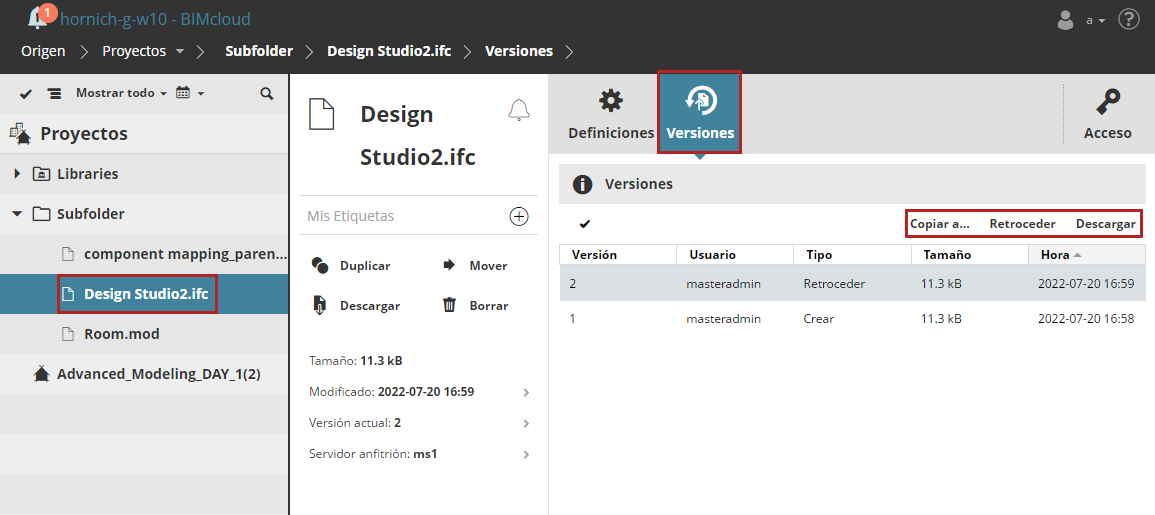Screen dimensions: 1155x515
Task: Open the Mostrar todo filter dropdown
Action: [x=121, y=93]
